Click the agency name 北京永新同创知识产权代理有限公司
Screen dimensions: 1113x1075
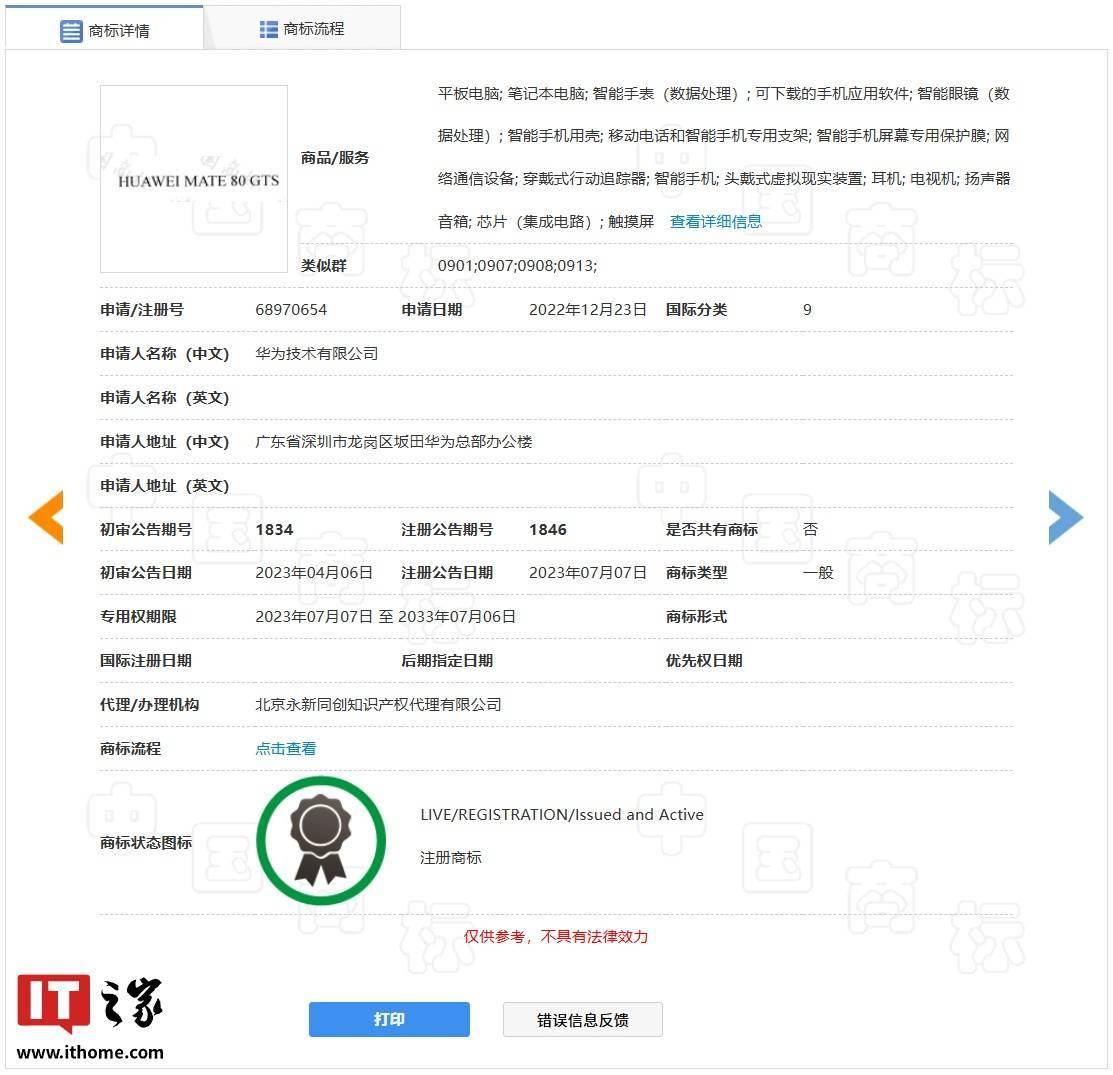tap(378, 705)
